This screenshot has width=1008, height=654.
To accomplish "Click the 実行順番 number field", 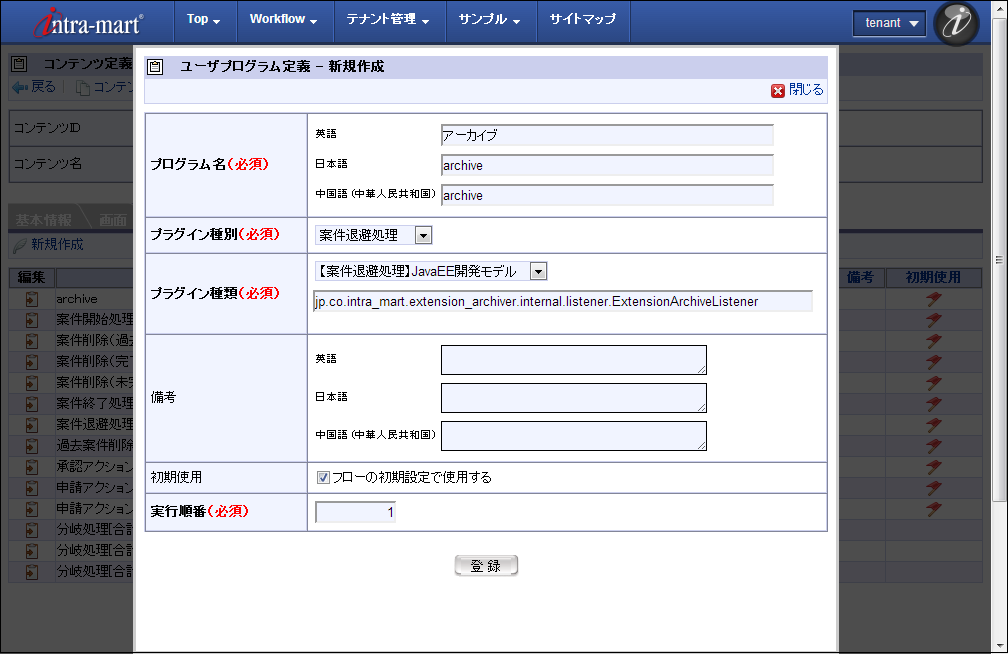I will pos(356,512).
